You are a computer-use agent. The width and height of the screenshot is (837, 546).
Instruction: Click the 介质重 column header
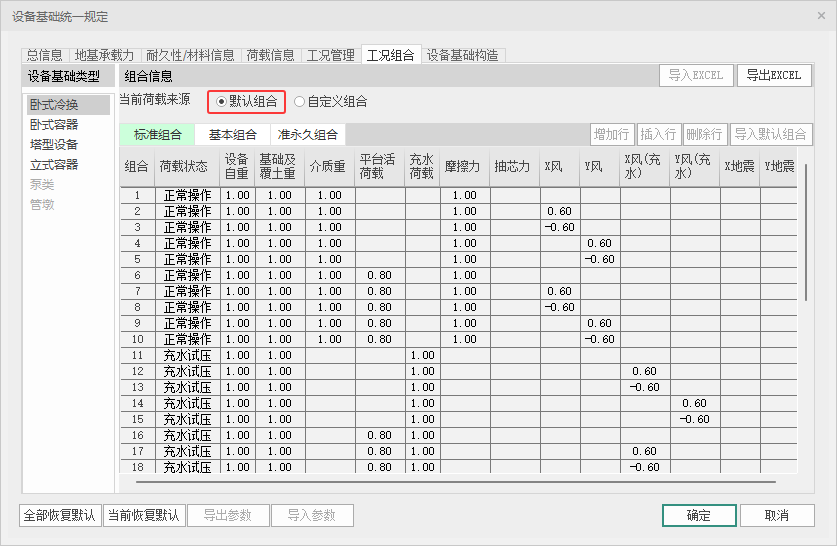click(x=329, y=167)
